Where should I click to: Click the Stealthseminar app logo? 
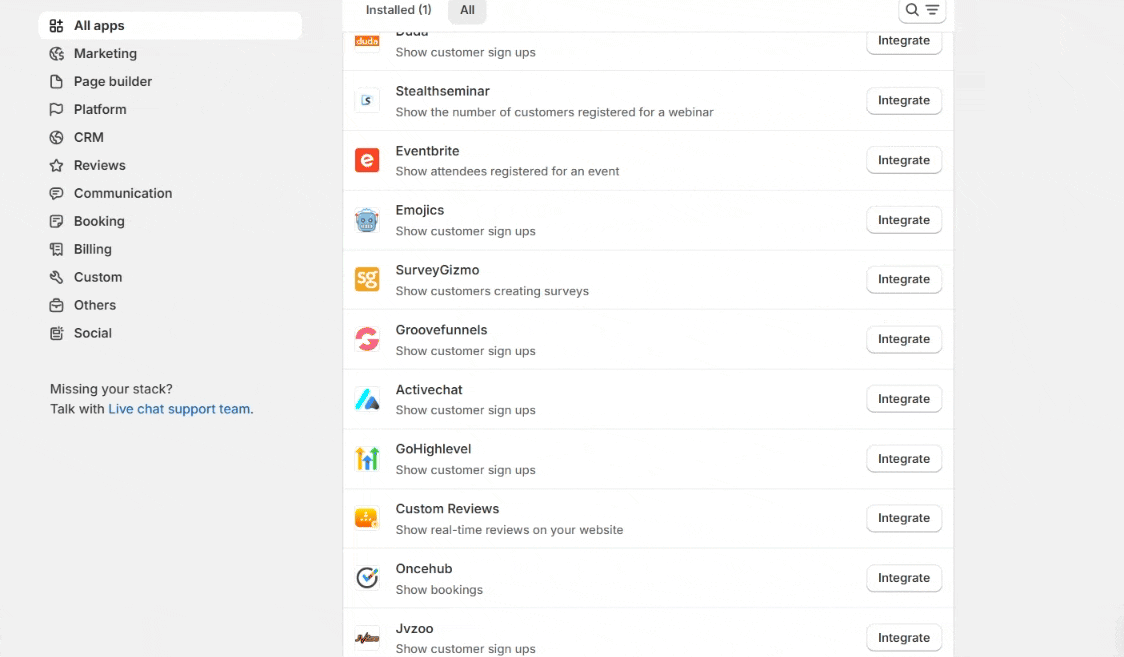(367, 100)
